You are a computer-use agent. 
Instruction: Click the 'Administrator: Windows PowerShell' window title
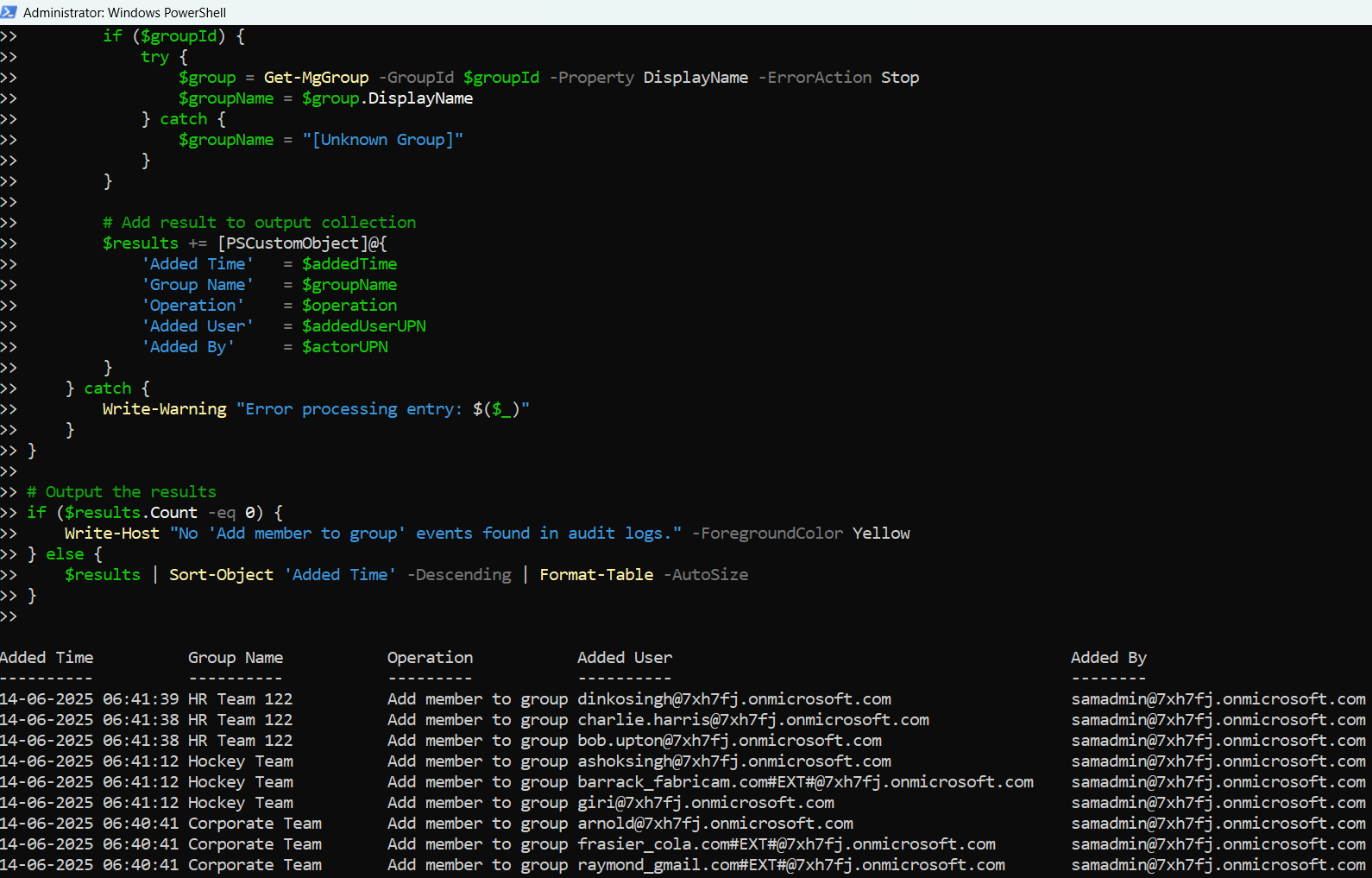pos(124,13)
